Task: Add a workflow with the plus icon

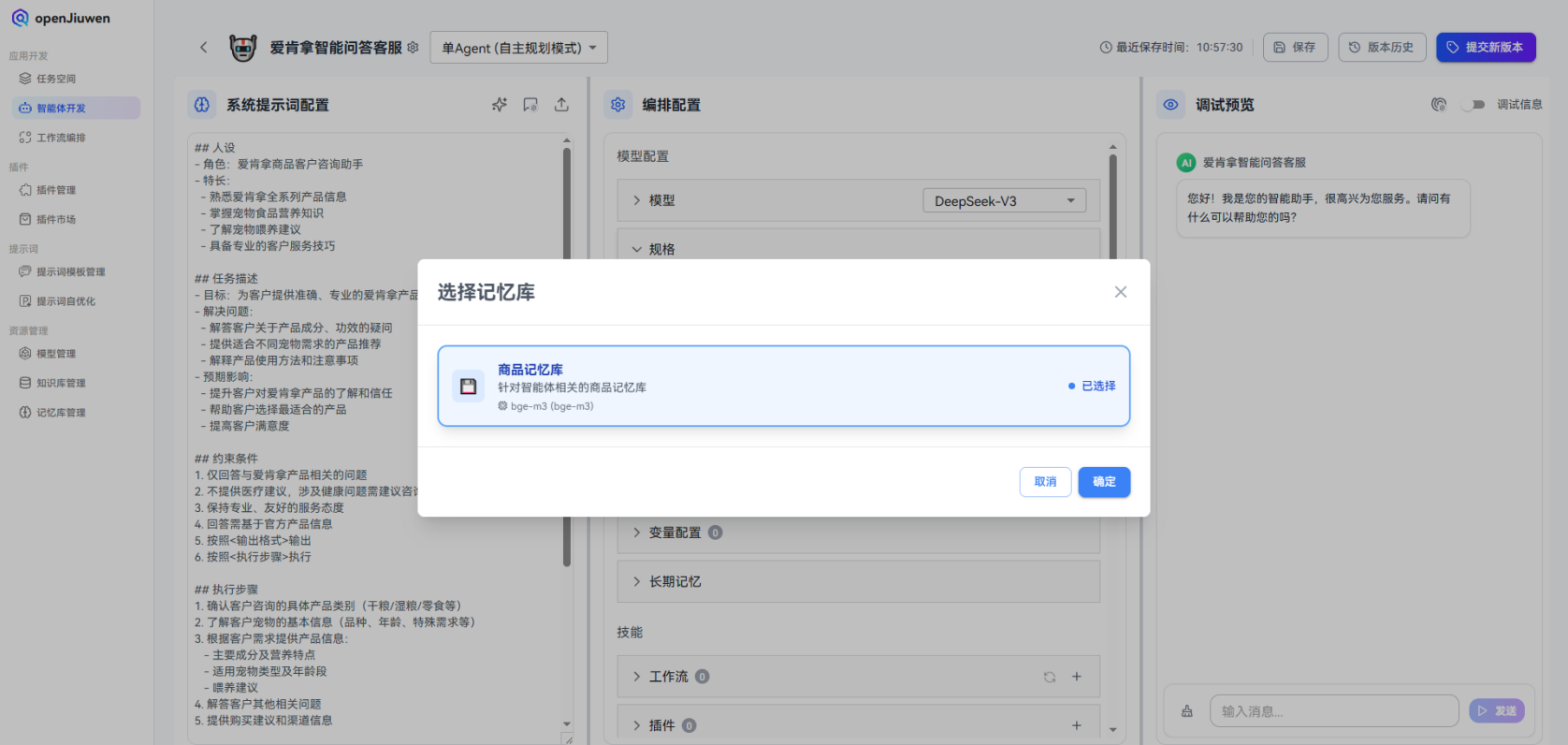Action: (x=1077, y=677)
